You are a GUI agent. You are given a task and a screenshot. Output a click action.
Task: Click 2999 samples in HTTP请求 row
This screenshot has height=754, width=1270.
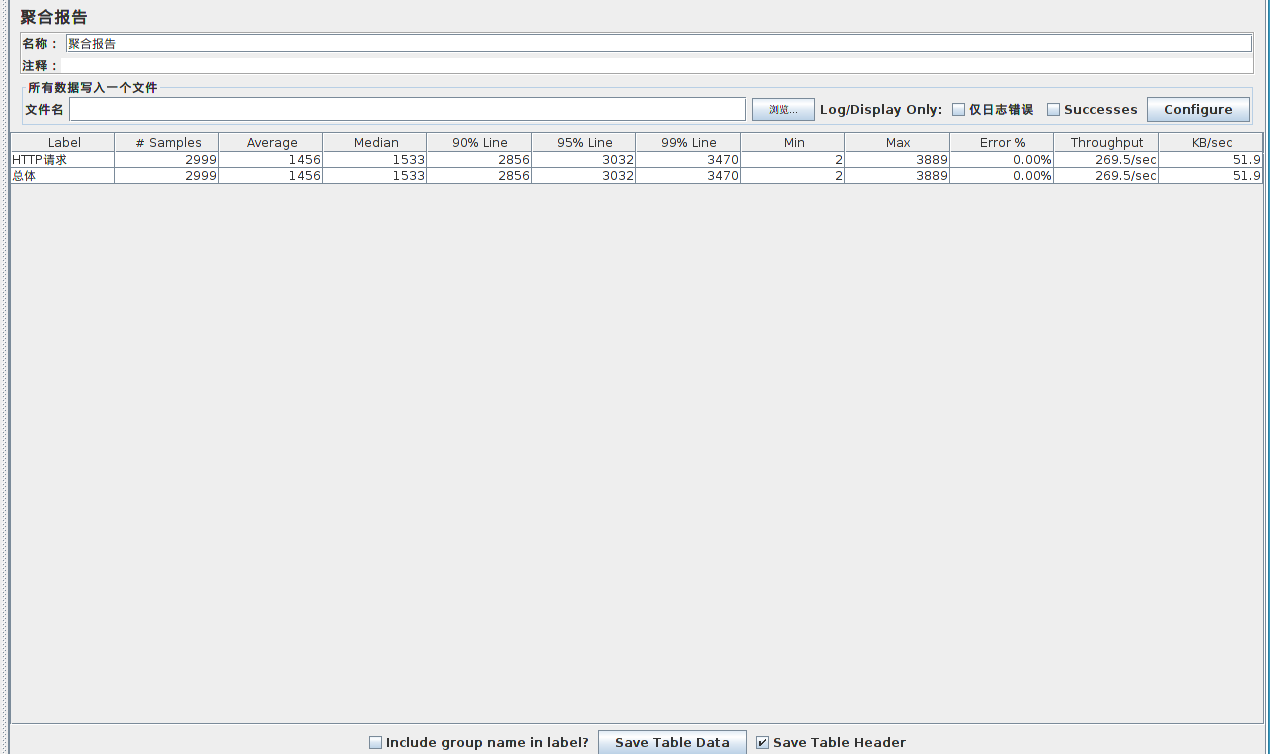coord(167,159)
